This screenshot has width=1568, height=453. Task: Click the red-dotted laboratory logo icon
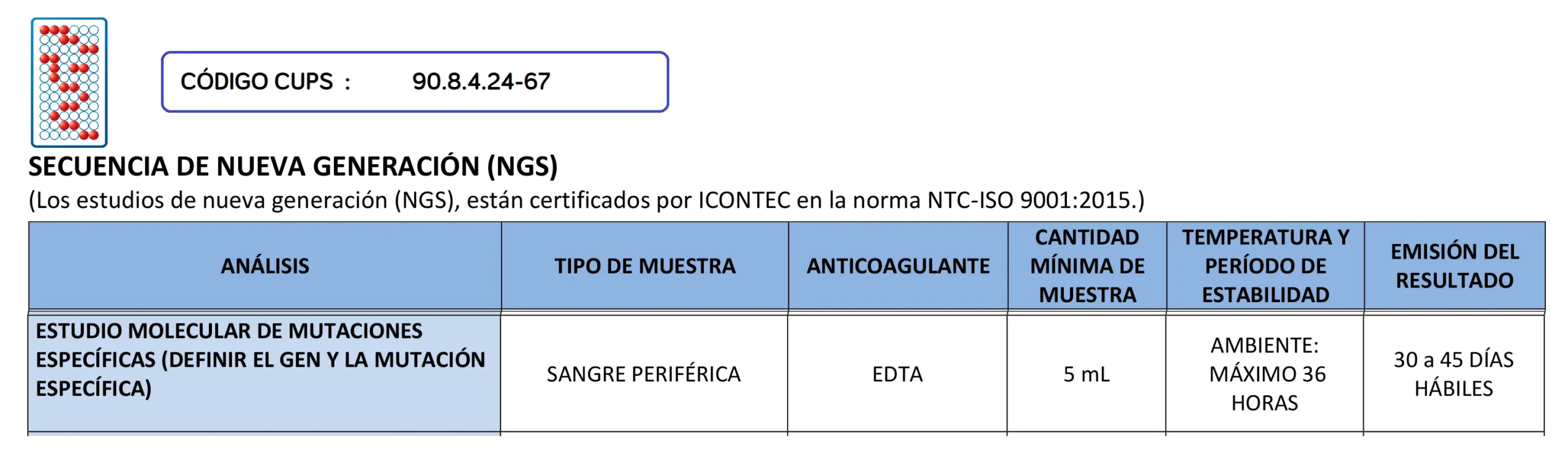coord(69,82)
